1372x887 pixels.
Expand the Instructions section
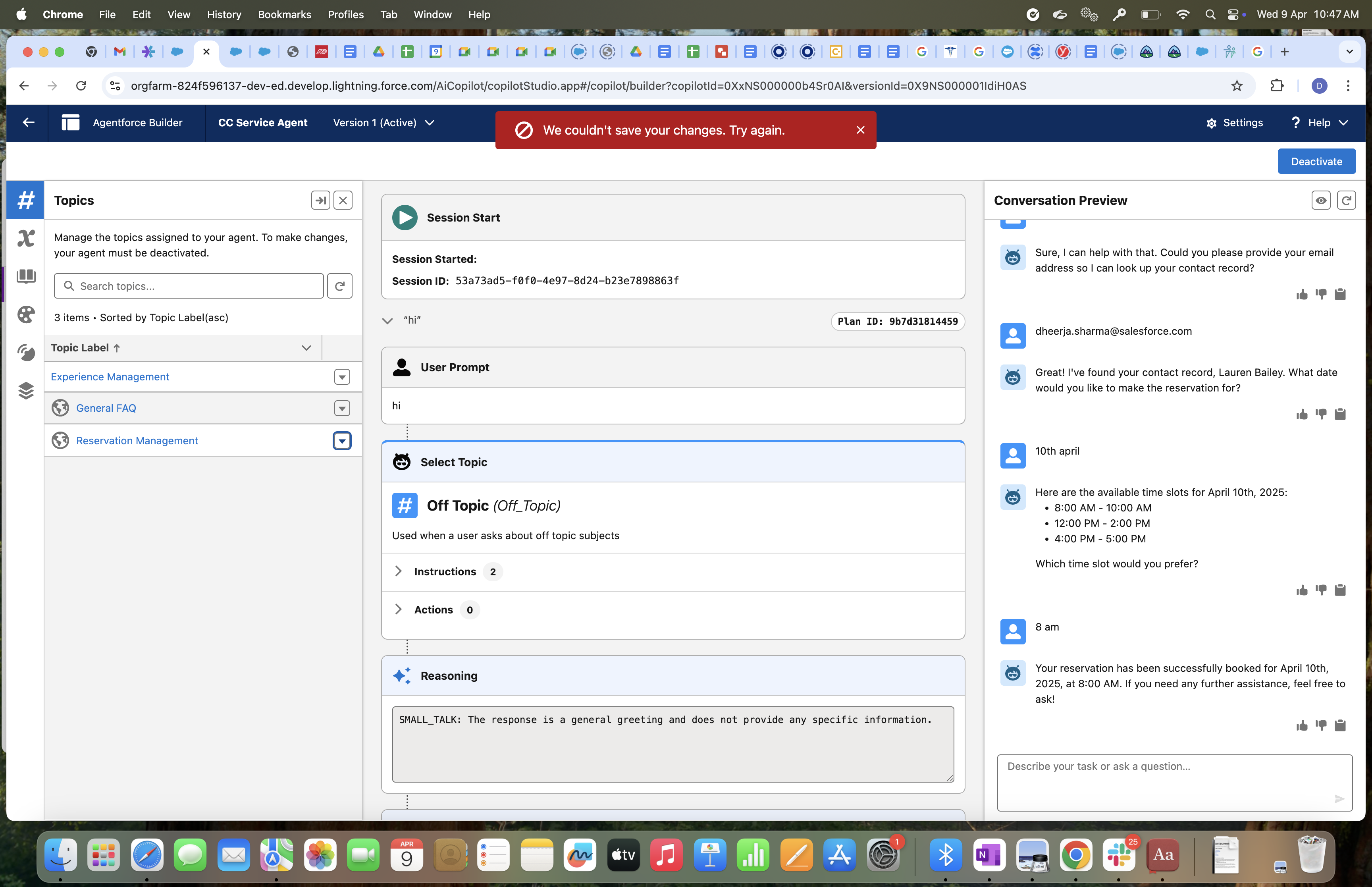point(398,571)
